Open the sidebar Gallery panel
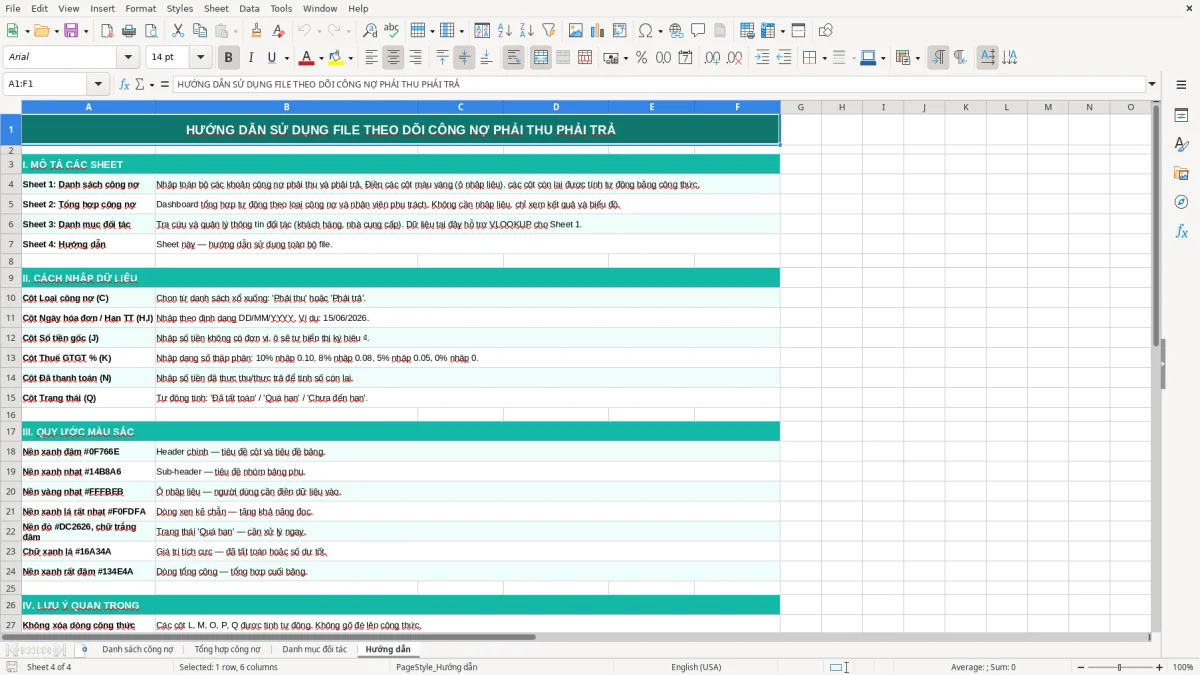Screen dimensions: 1200x675 1181,173
